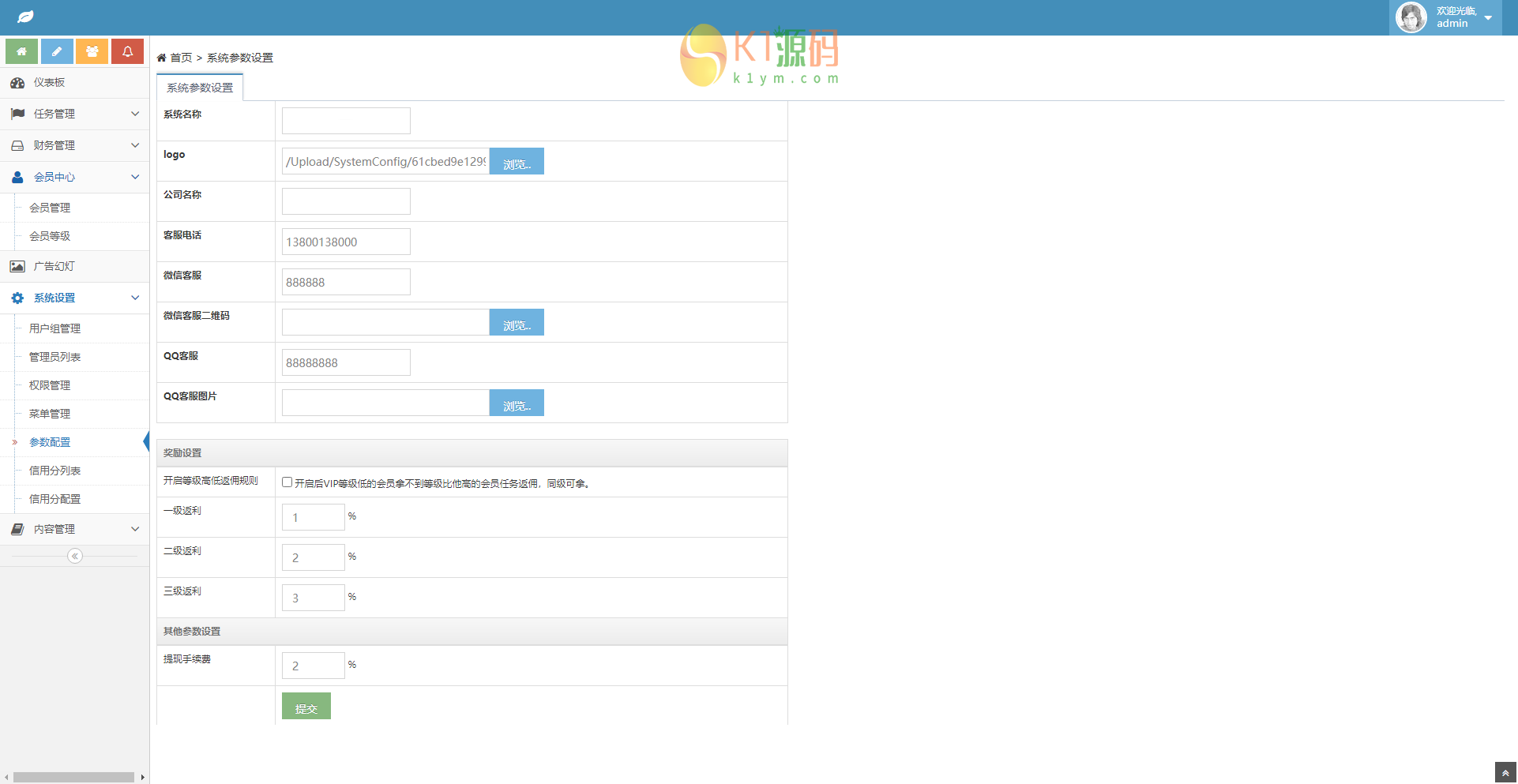Click the leaf logo in the top bar
The image size is (1518, 784).
coord(25,17)
